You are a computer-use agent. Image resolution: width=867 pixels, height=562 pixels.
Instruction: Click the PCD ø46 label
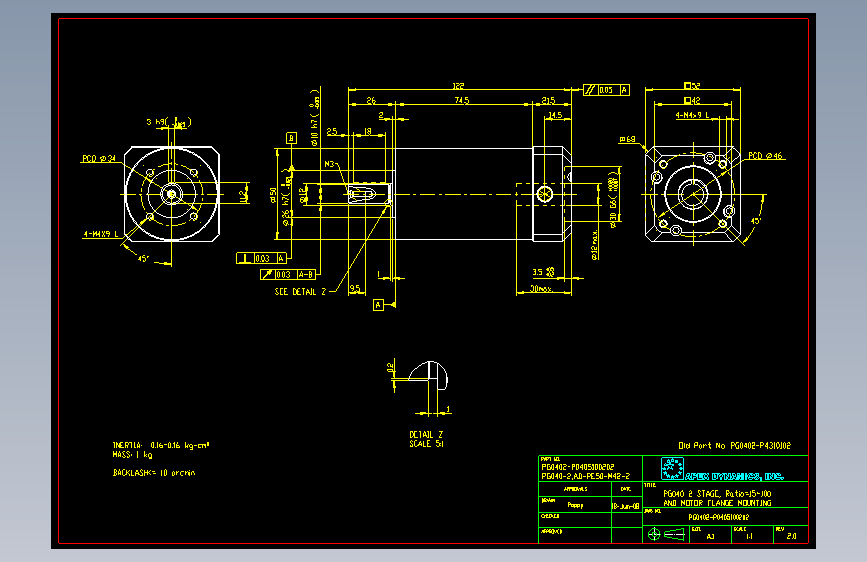point(765,156)
